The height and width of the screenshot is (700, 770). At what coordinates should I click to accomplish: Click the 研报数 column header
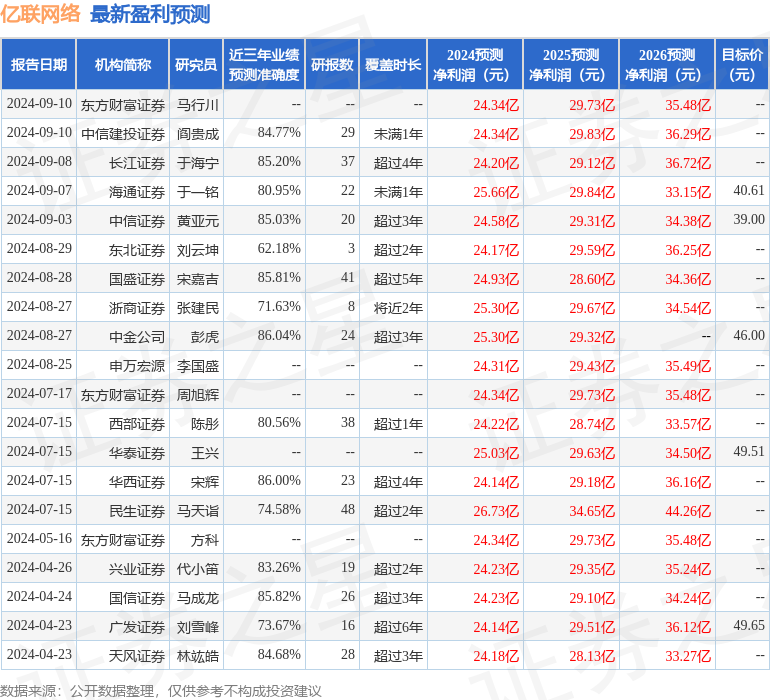point(332,65)
